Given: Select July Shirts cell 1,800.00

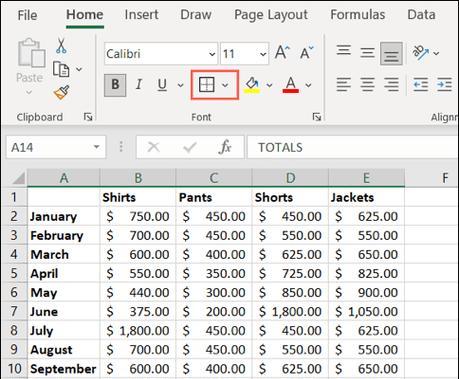Looking at the screenshot, I should (x=138, y=331).
